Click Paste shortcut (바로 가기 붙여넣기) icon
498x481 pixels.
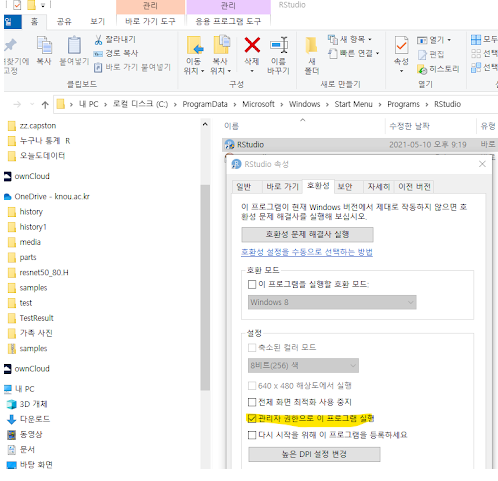tap(98, 68)
